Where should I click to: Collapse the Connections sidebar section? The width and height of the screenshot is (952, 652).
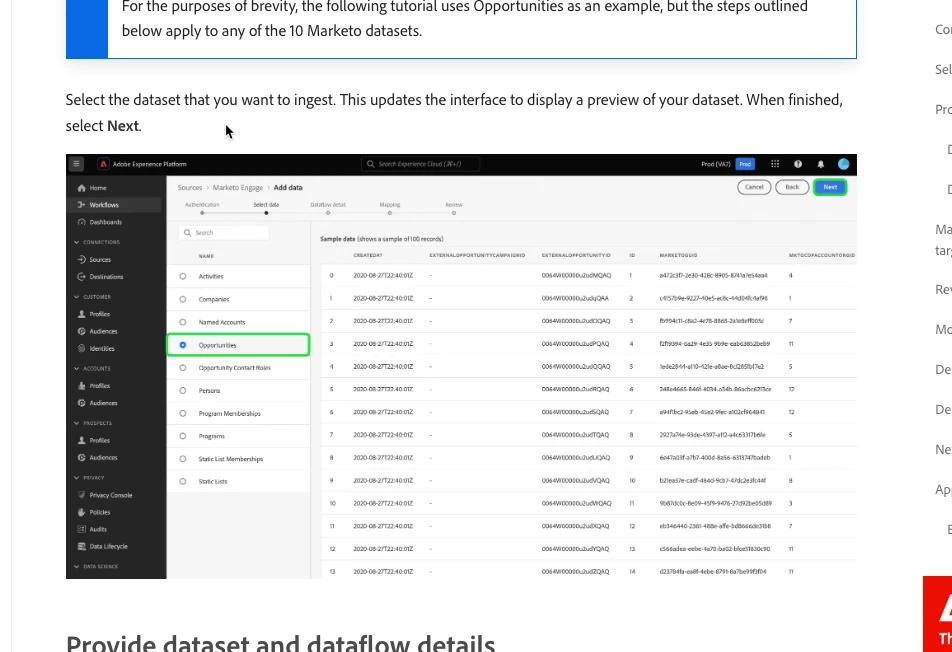pyautogui.click(x=76, y=242)
